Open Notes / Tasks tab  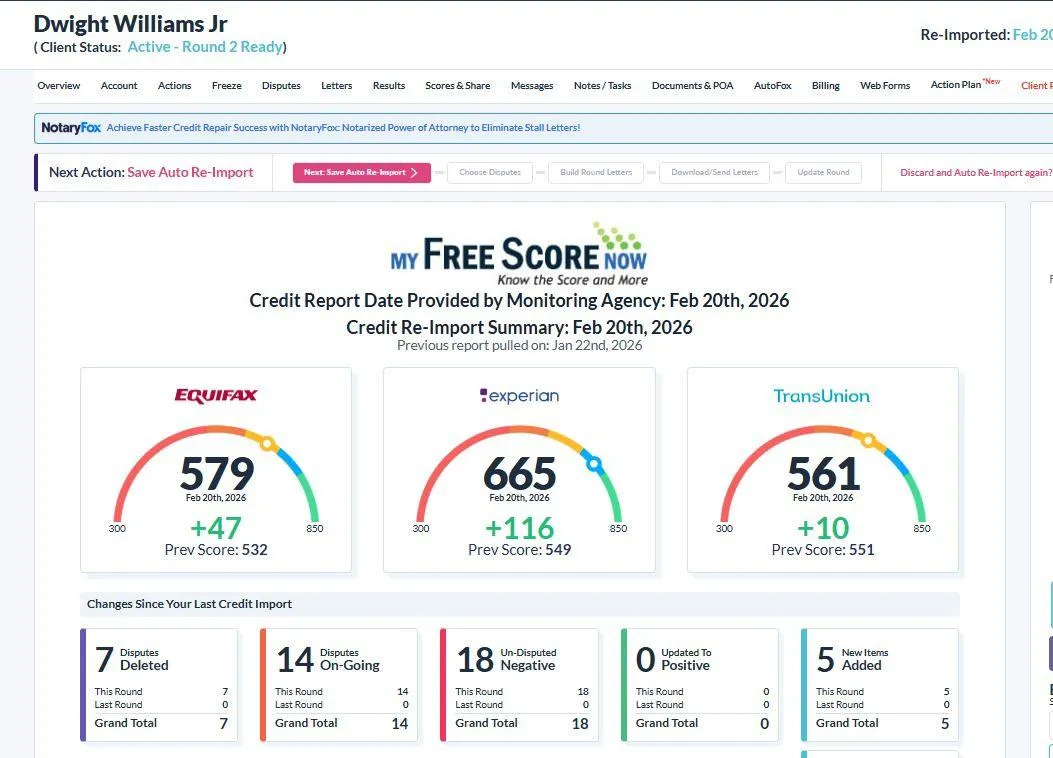click(x=602, y=85)
